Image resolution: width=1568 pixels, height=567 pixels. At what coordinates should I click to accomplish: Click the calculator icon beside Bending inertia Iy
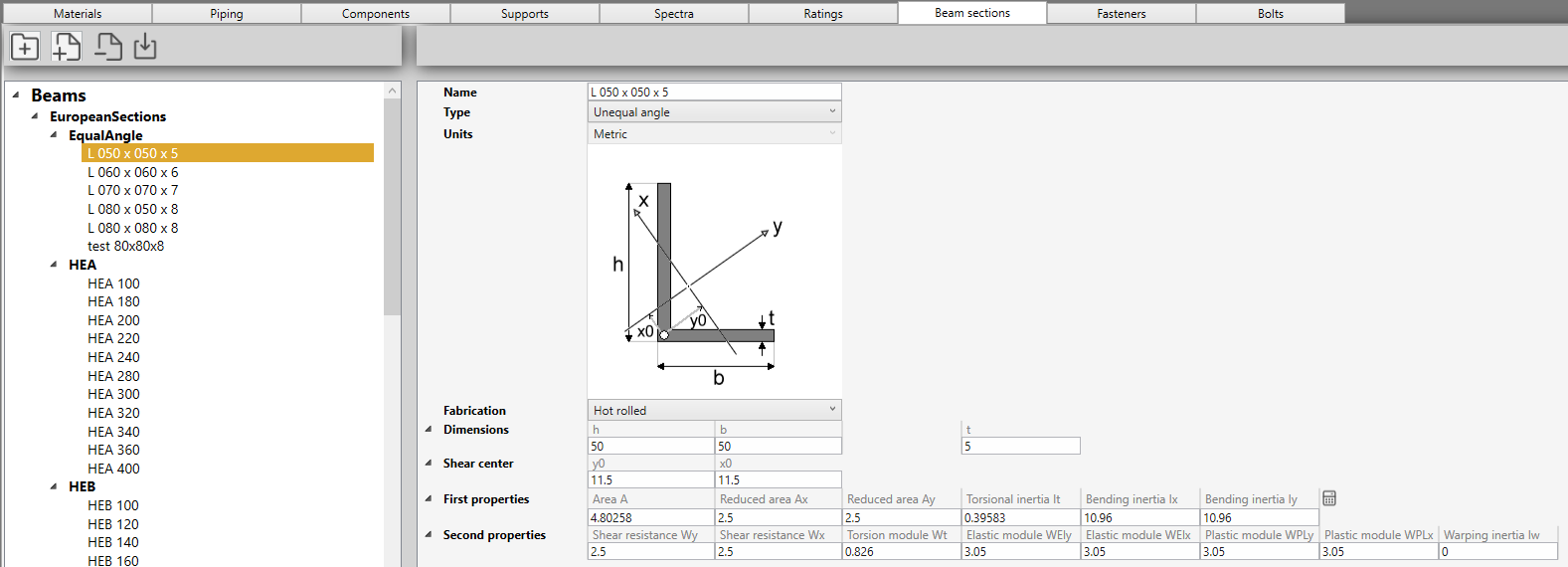(1329, 498)
